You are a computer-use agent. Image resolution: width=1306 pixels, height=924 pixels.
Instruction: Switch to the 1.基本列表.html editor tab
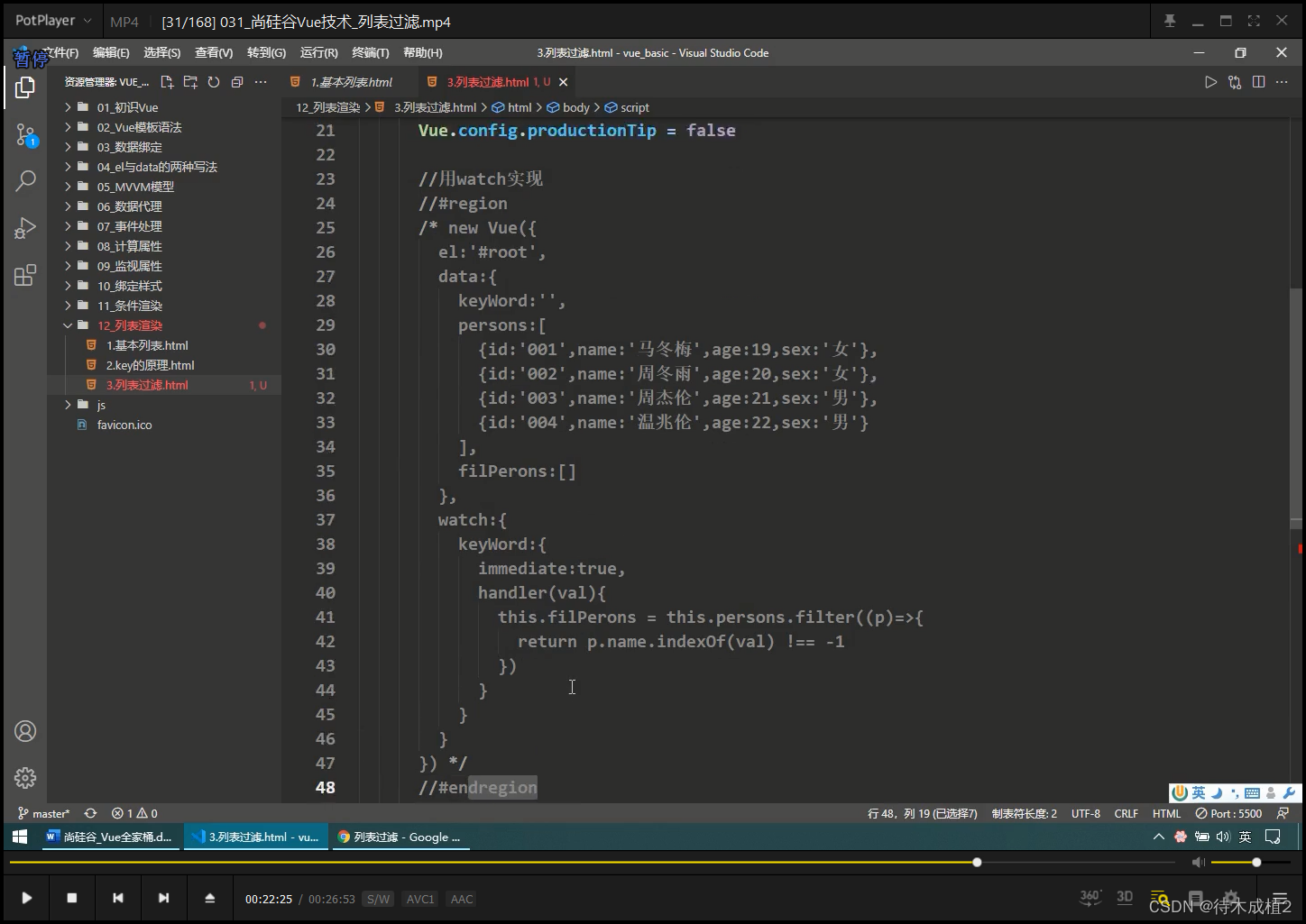tap(351, 82)
